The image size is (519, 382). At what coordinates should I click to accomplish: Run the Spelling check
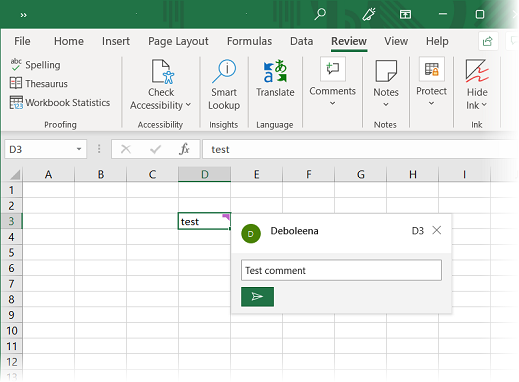coord(35,65)
